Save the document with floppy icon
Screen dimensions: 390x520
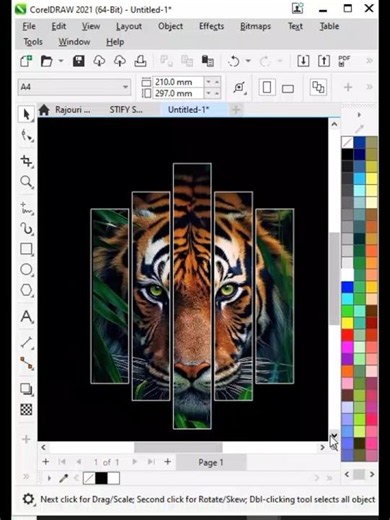[x=79, y=61]
